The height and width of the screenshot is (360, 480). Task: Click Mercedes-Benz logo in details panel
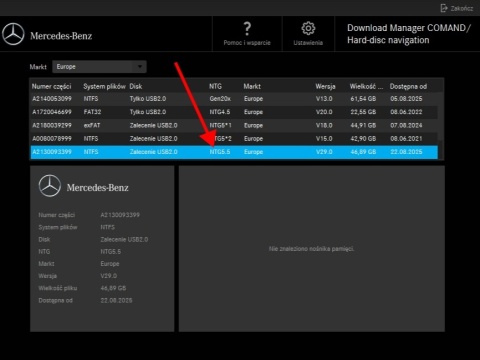click(83, 186)
